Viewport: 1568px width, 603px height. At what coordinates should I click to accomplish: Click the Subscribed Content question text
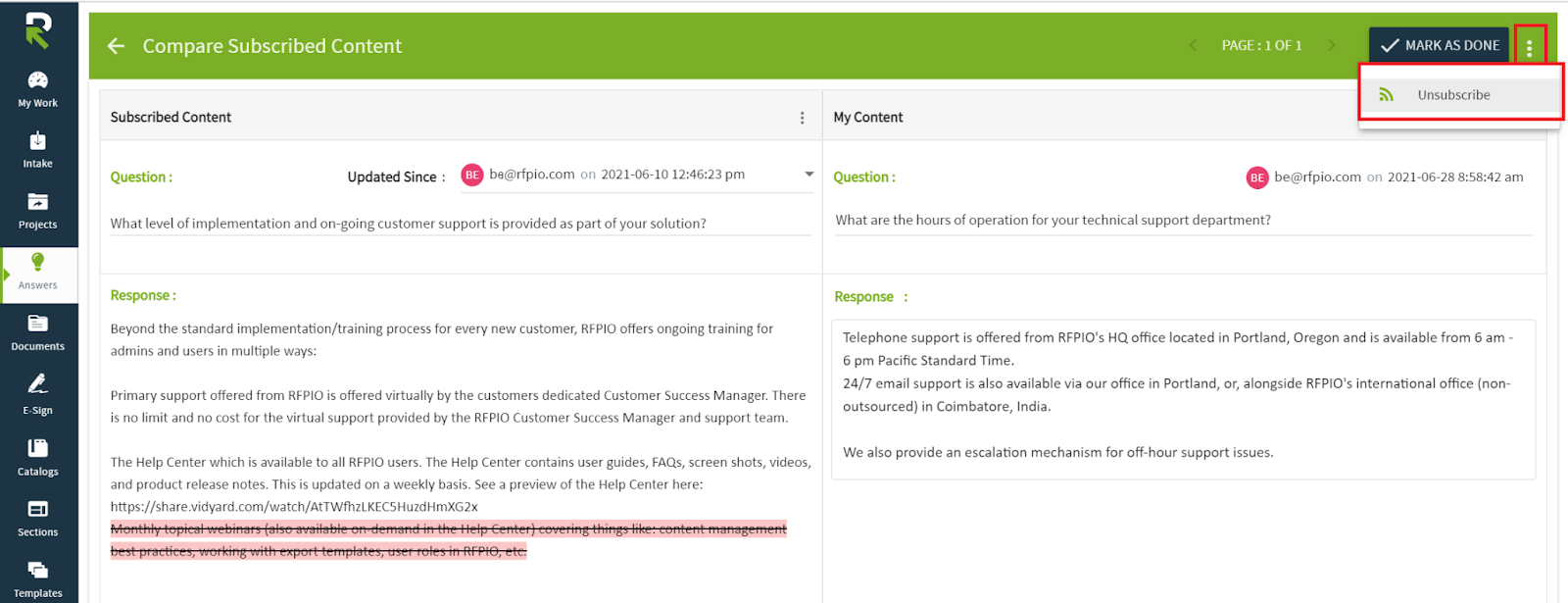click(408, 224)
